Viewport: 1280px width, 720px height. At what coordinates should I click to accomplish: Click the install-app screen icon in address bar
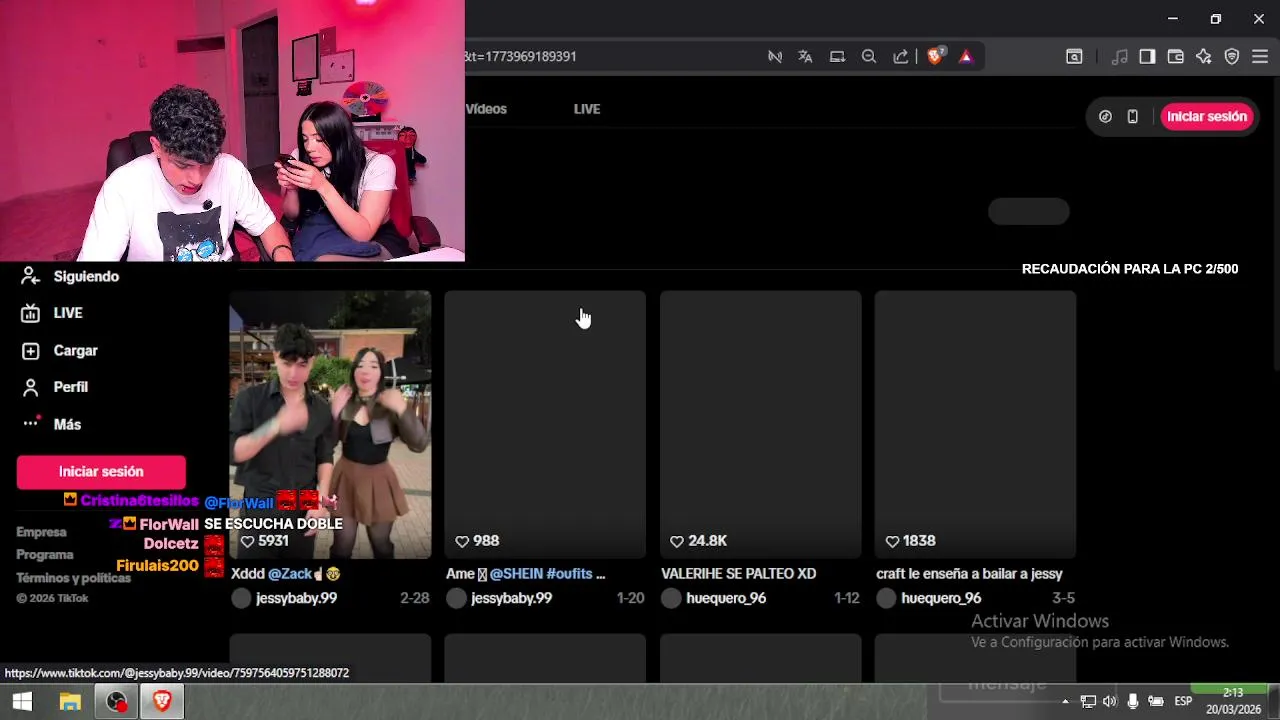(837, 57)
